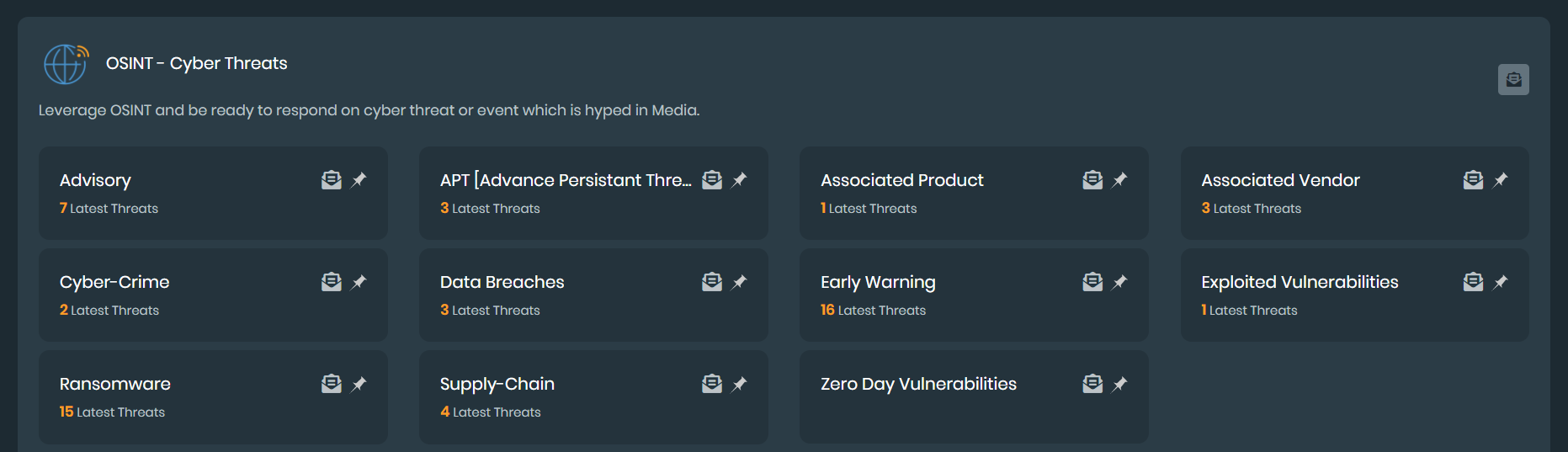Open the Data Breaches category title
Viewport: 1568px width, 452px height.
coord(502,282)
